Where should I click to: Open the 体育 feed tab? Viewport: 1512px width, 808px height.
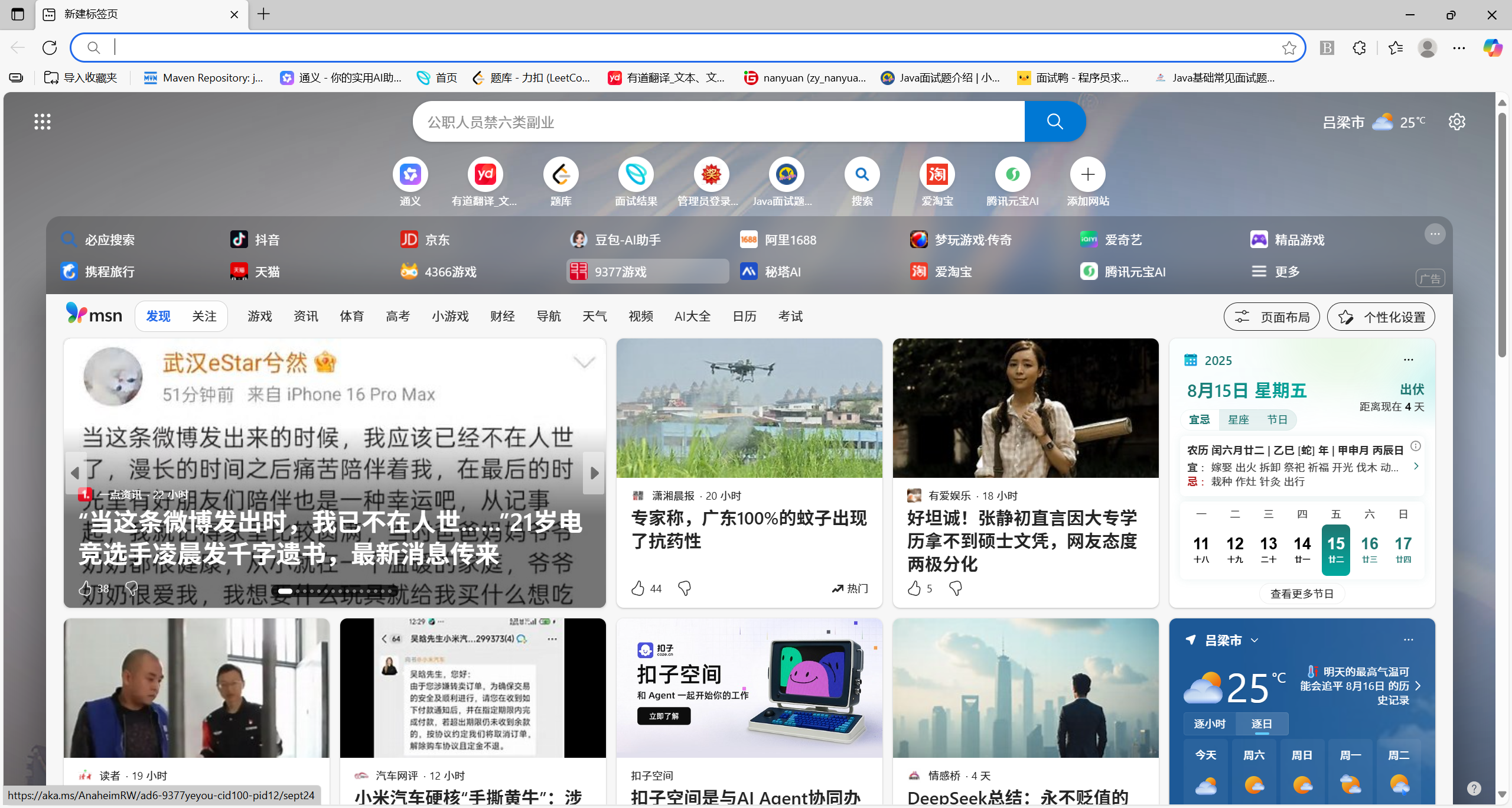click(x=352, y=317)
